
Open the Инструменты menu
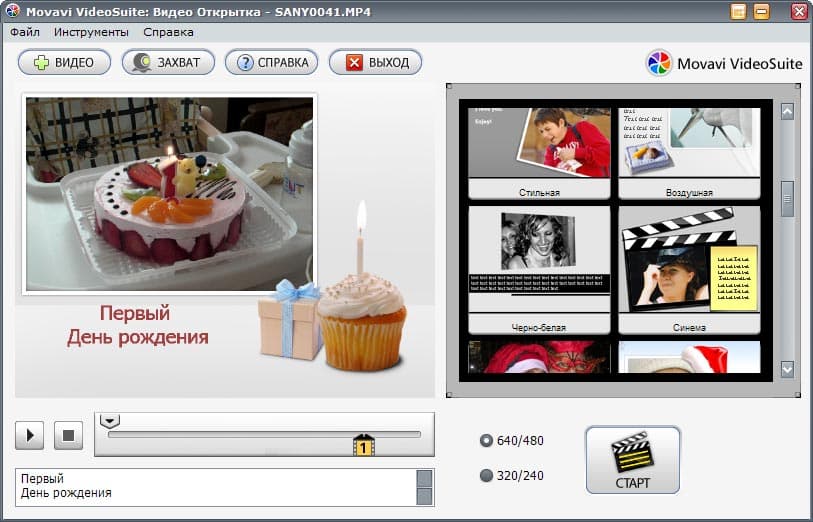click(x=91, y=32)
